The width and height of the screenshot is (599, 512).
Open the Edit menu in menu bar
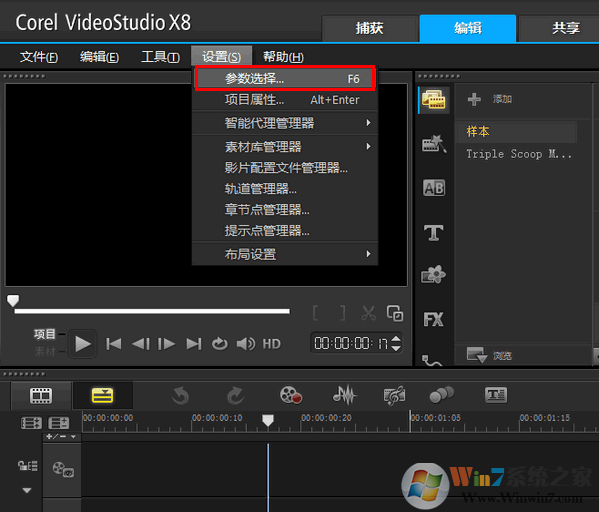[x=99, y=57]
